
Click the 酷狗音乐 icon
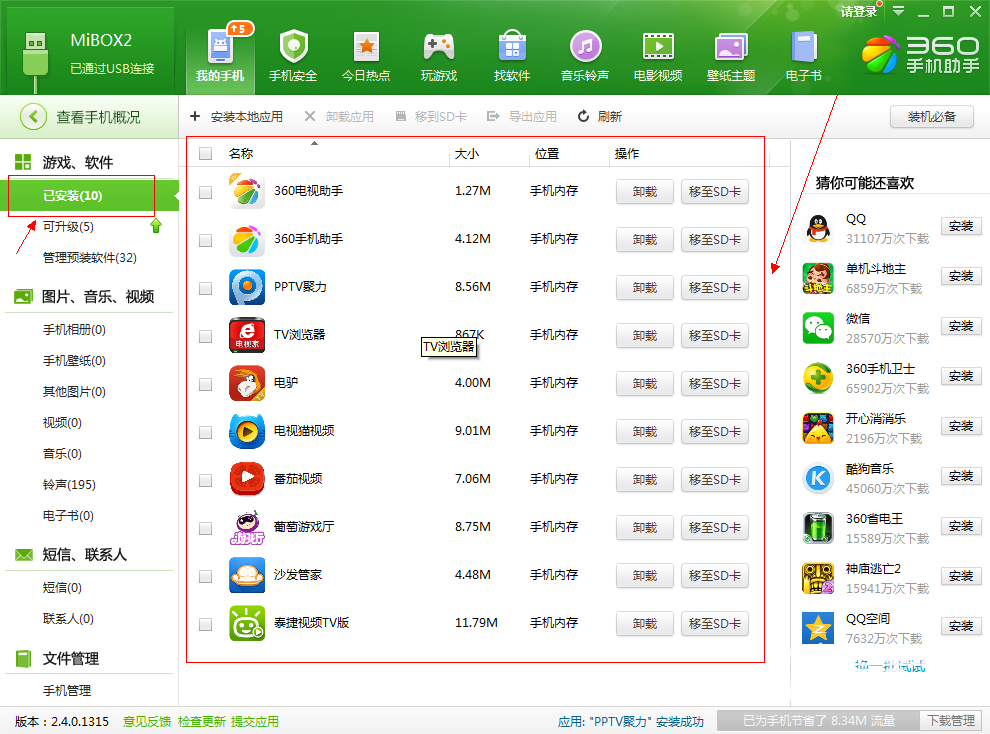818,478
